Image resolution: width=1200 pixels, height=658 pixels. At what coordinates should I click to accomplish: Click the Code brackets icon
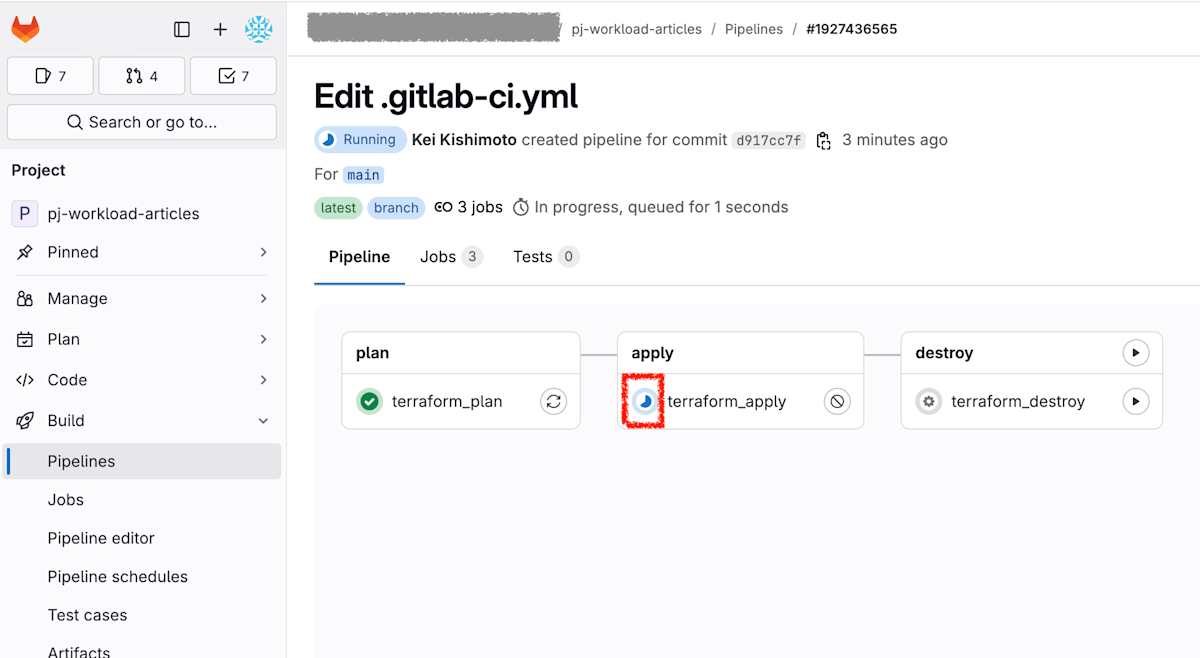click(25, 380)
